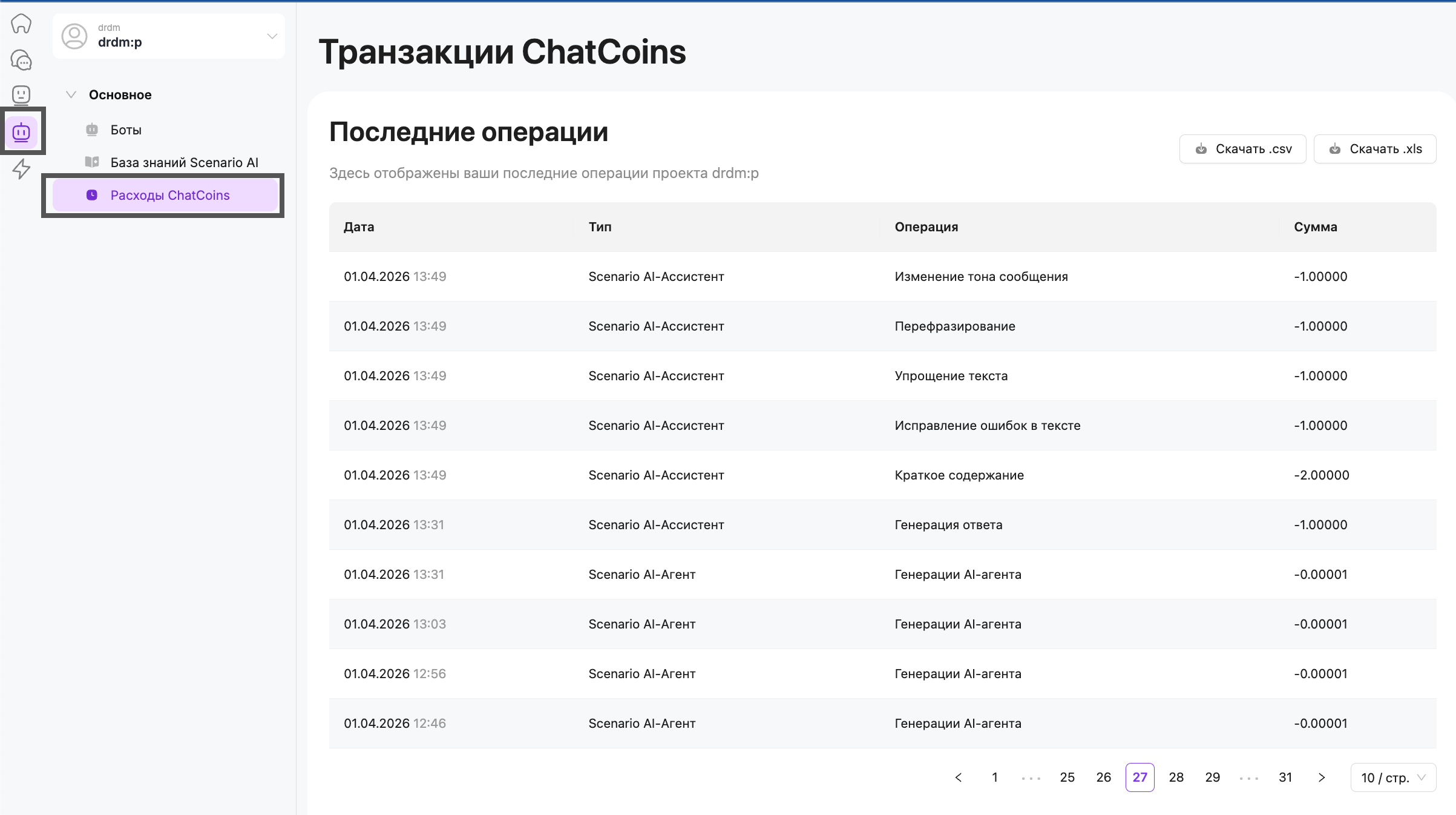Click the smiley face sidebar icon

(x=21, y=95)
